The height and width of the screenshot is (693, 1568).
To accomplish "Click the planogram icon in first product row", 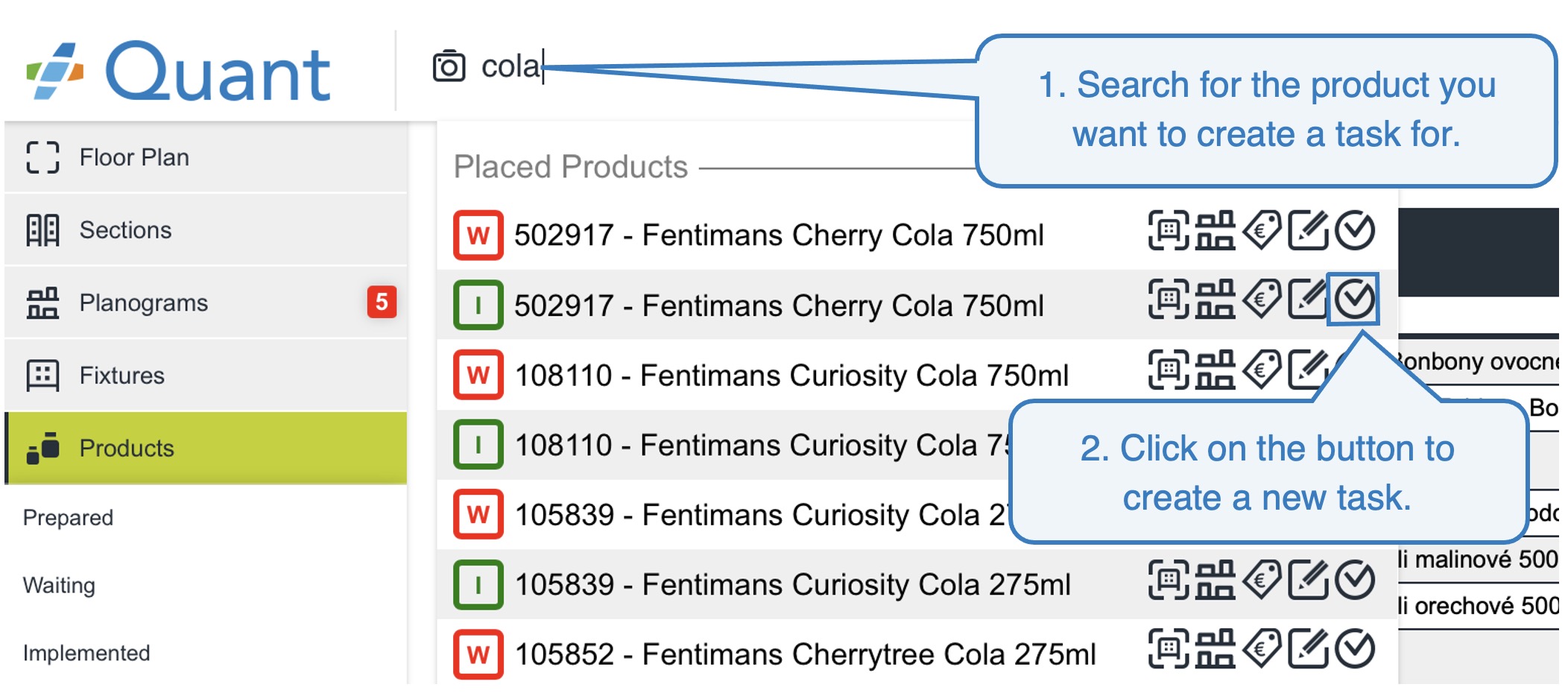I will [x=1215, y=230].
